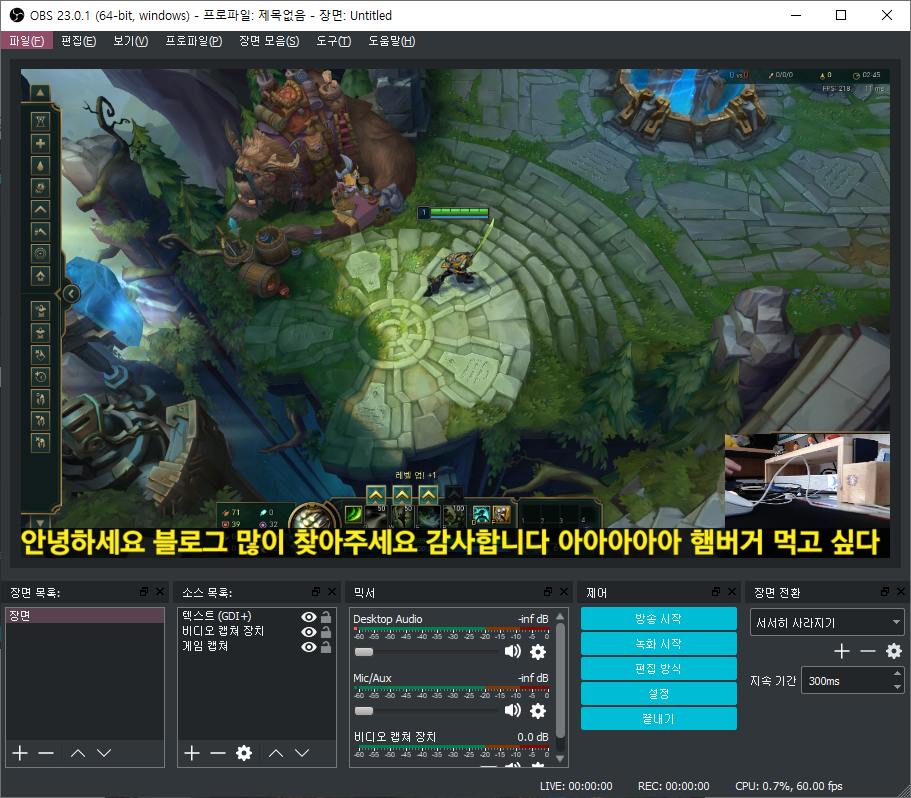Click 끝내기 to exit OBS
Viewport: 911px width, 798px height.
pyautogui.click(x=659, y=719)
